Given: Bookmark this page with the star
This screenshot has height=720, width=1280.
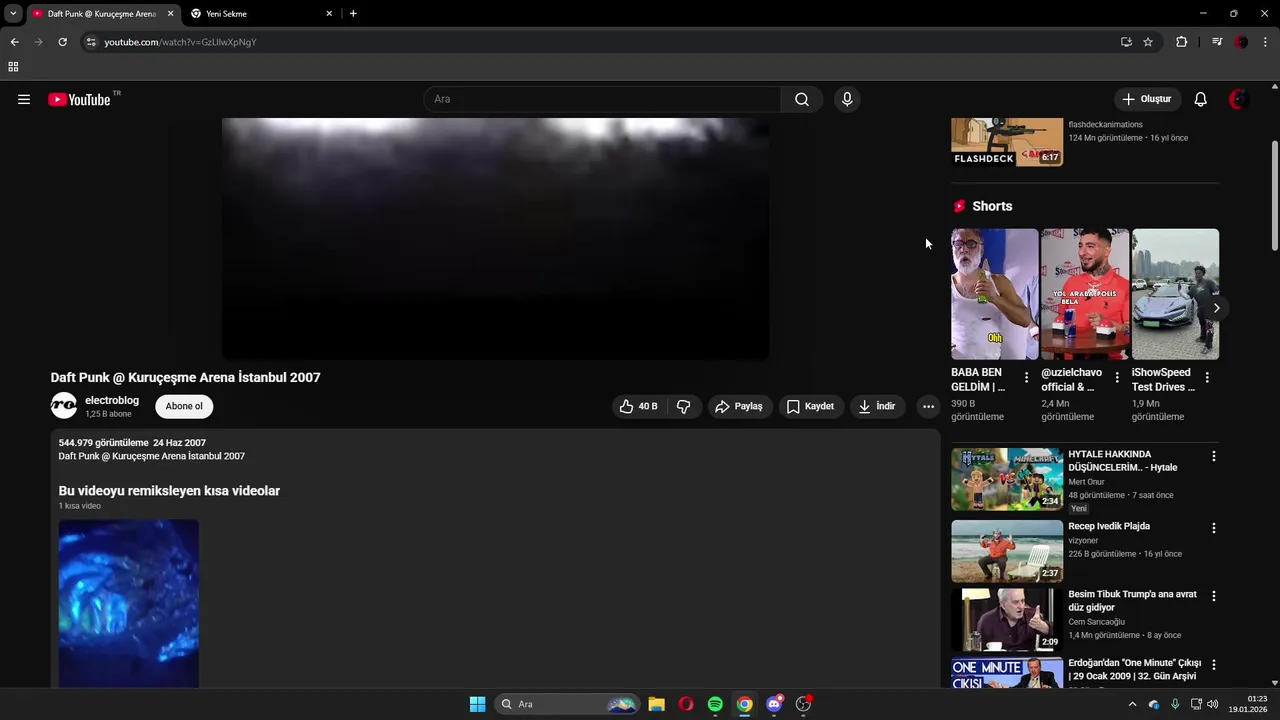Looking at the screenshot, I should [x=1148, y=42].
